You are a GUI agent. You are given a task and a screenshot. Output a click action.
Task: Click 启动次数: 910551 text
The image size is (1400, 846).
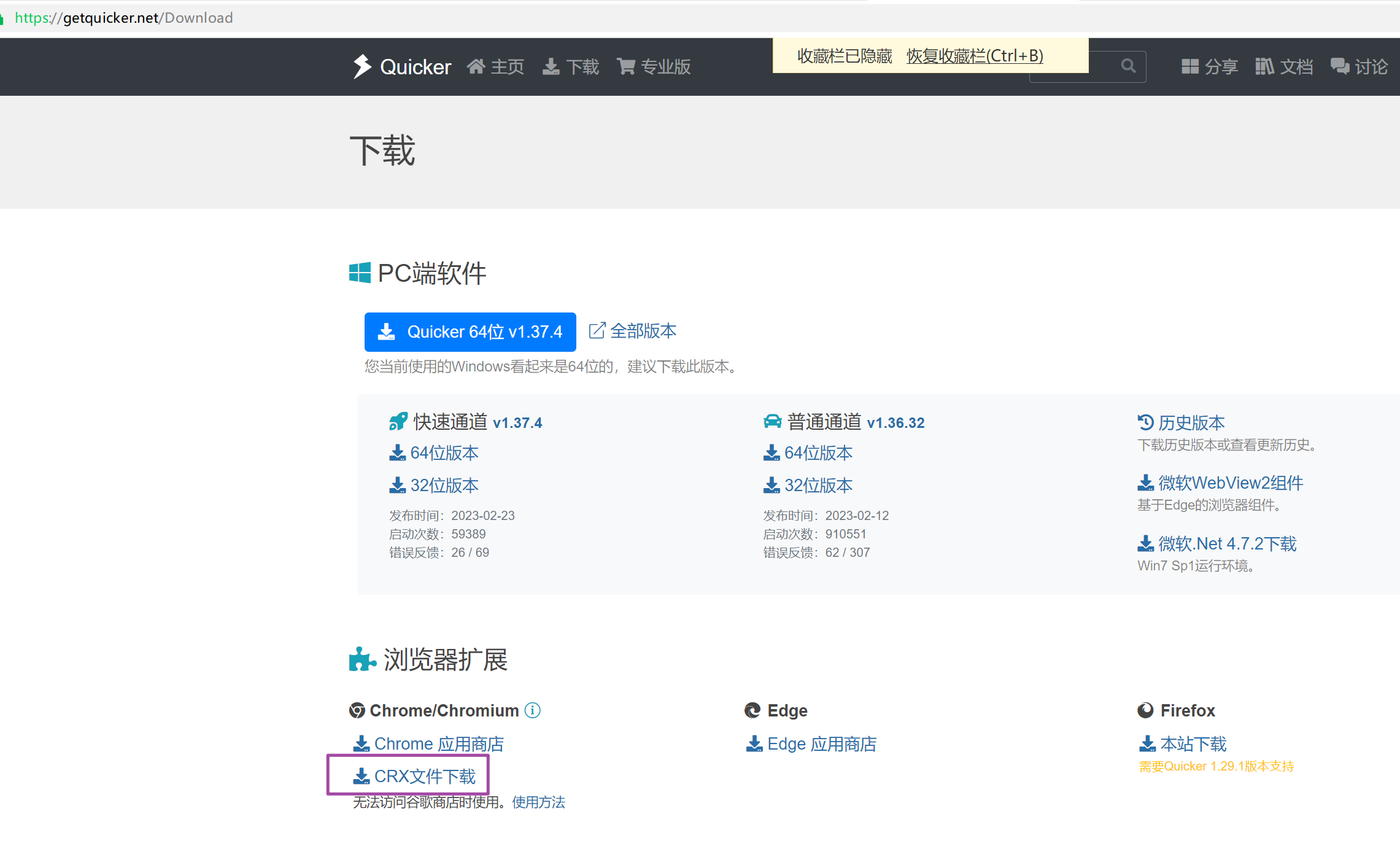[814, 534]
